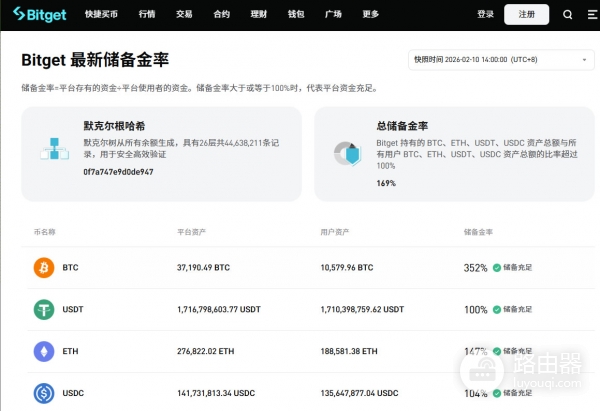600x411 pixels.
Task: Select the user asset 188,581.38 ETH
Action: pos(349,351)
